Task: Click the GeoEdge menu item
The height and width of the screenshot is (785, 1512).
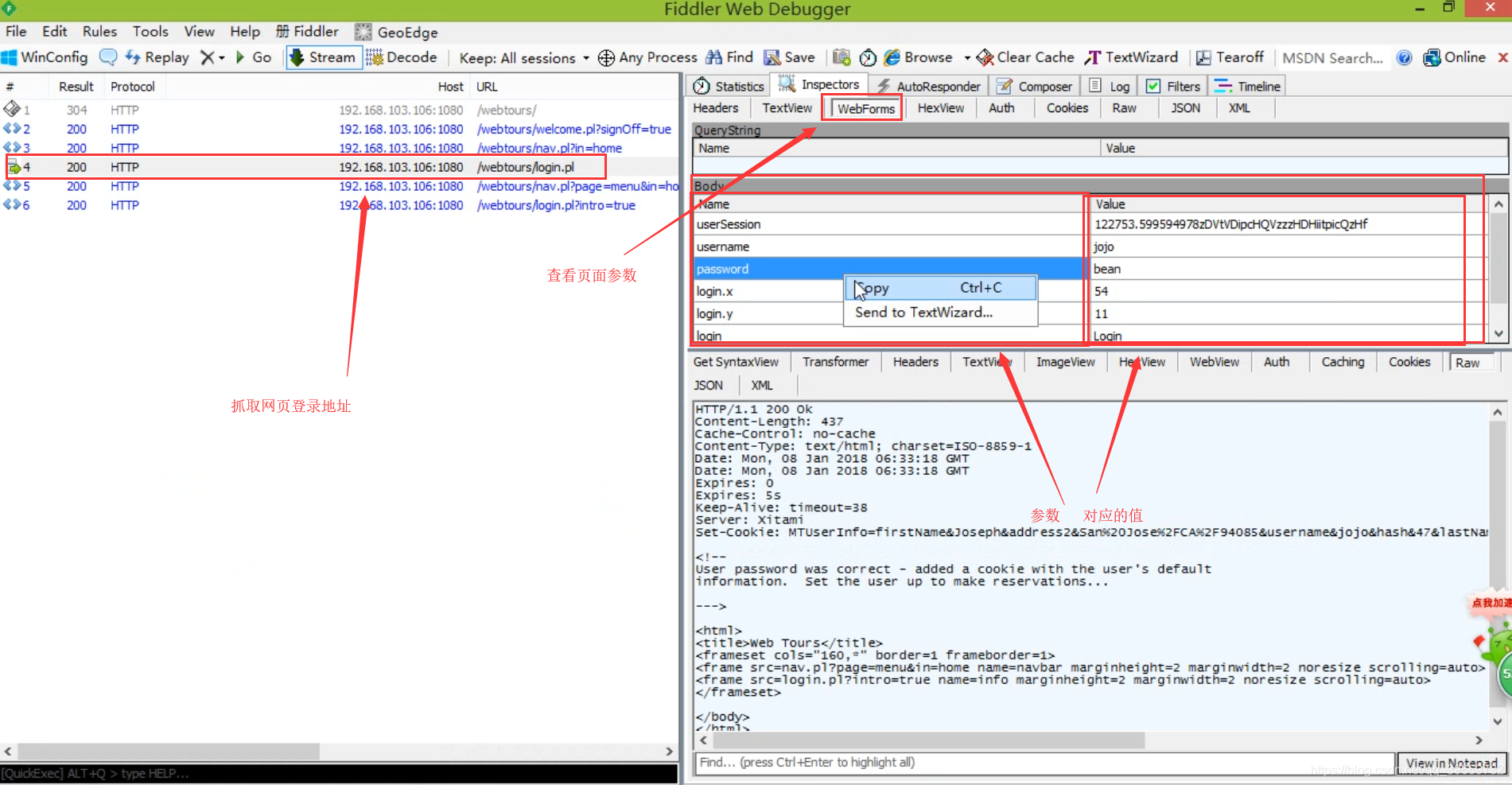Action: coord(396,32)
